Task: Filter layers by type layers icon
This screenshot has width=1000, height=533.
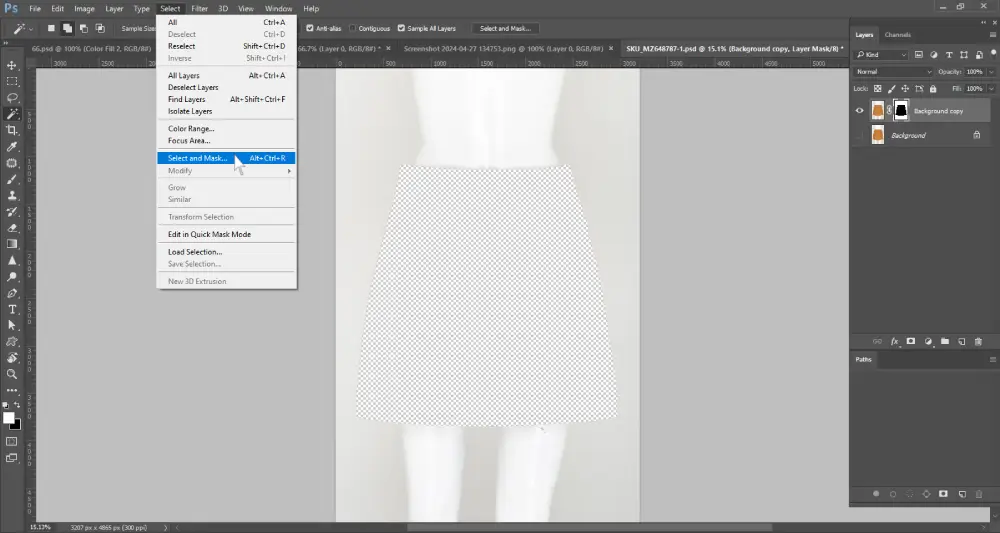Action: click(949, 55)
